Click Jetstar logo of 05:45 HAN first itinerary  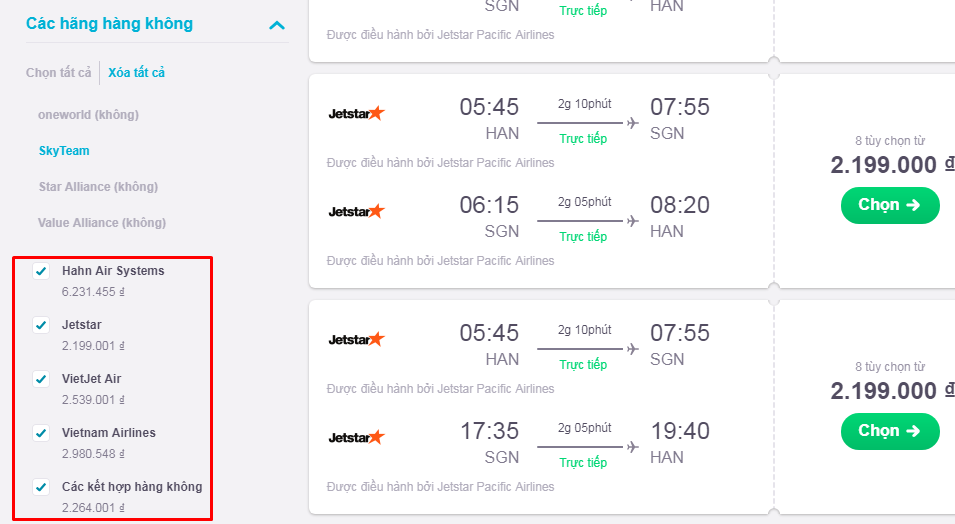coord(356,113)
